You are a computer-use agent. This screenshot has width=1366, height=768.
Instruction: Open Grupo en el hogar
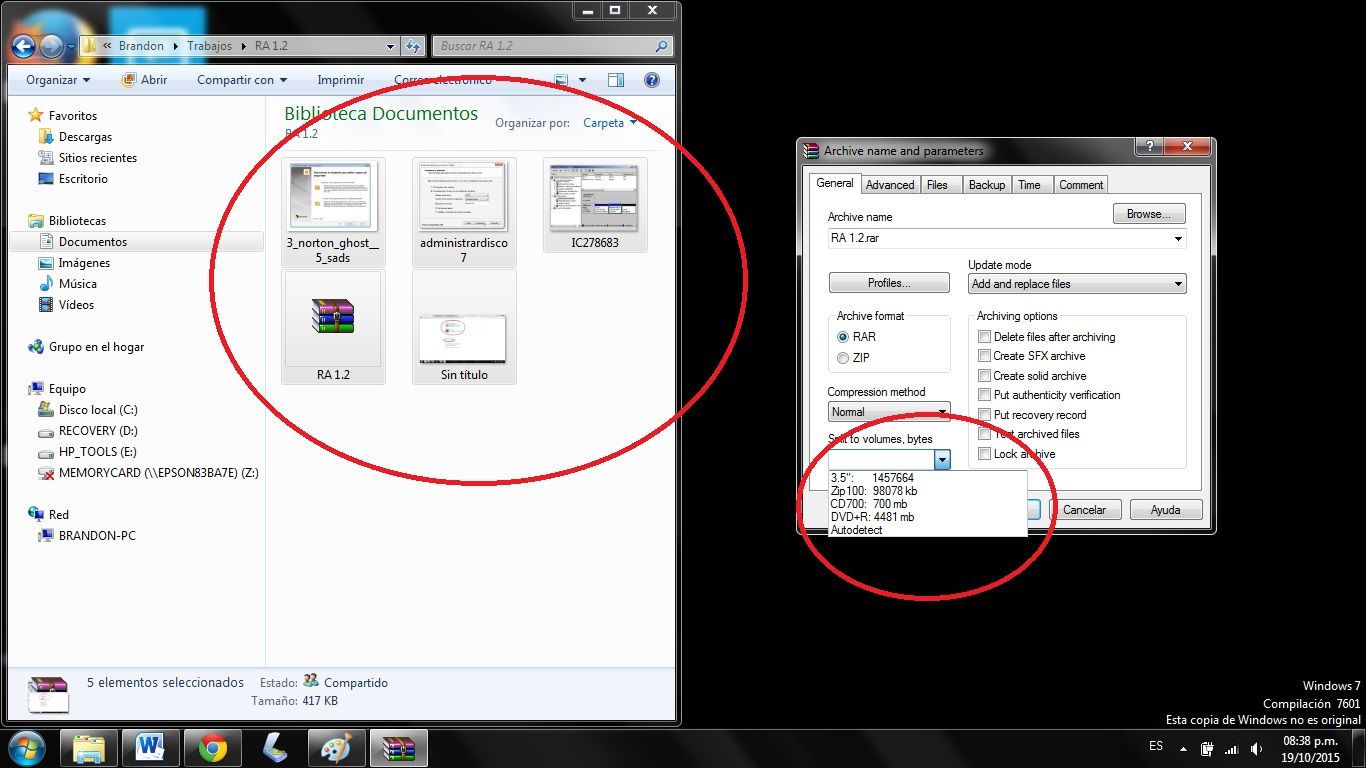click(96, 347)
